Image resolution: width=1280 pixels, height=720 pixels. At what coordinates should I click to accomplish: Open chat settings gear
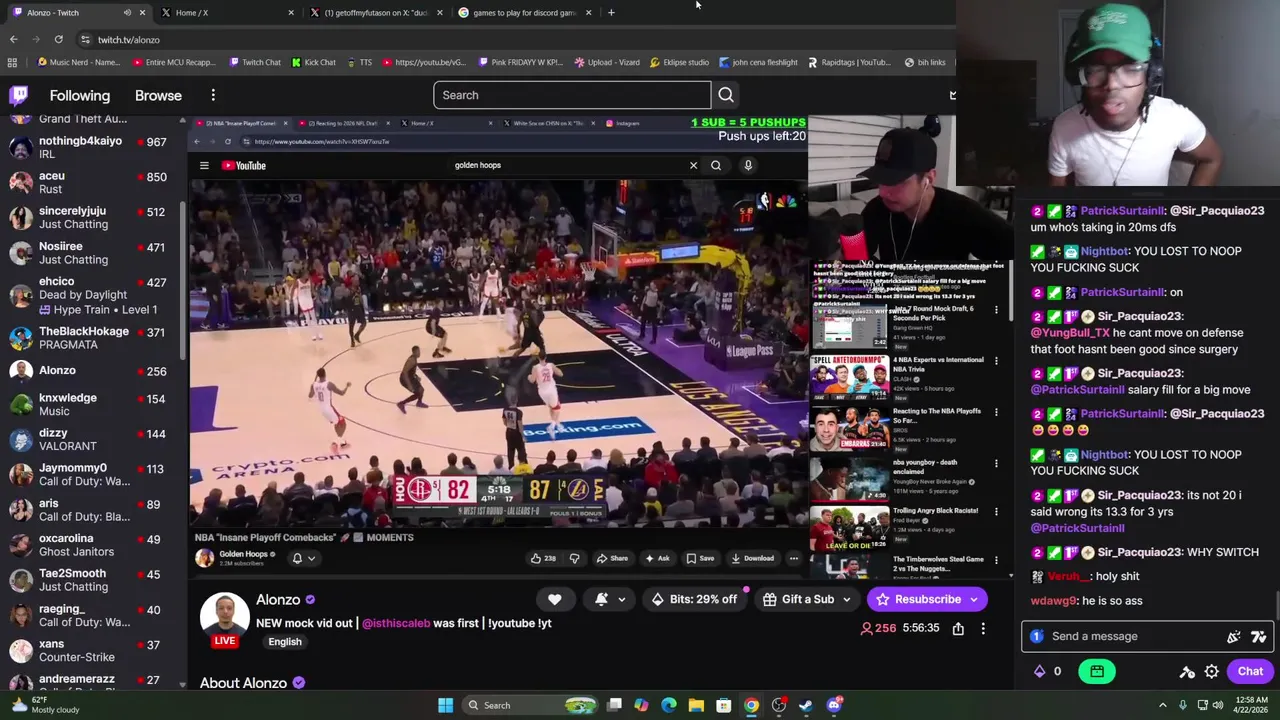tap(1212, 672)
